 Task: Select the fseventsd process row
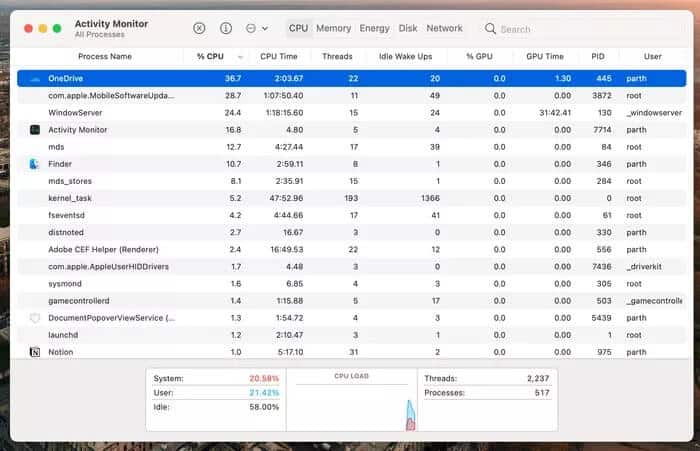(x=351, y=215)
